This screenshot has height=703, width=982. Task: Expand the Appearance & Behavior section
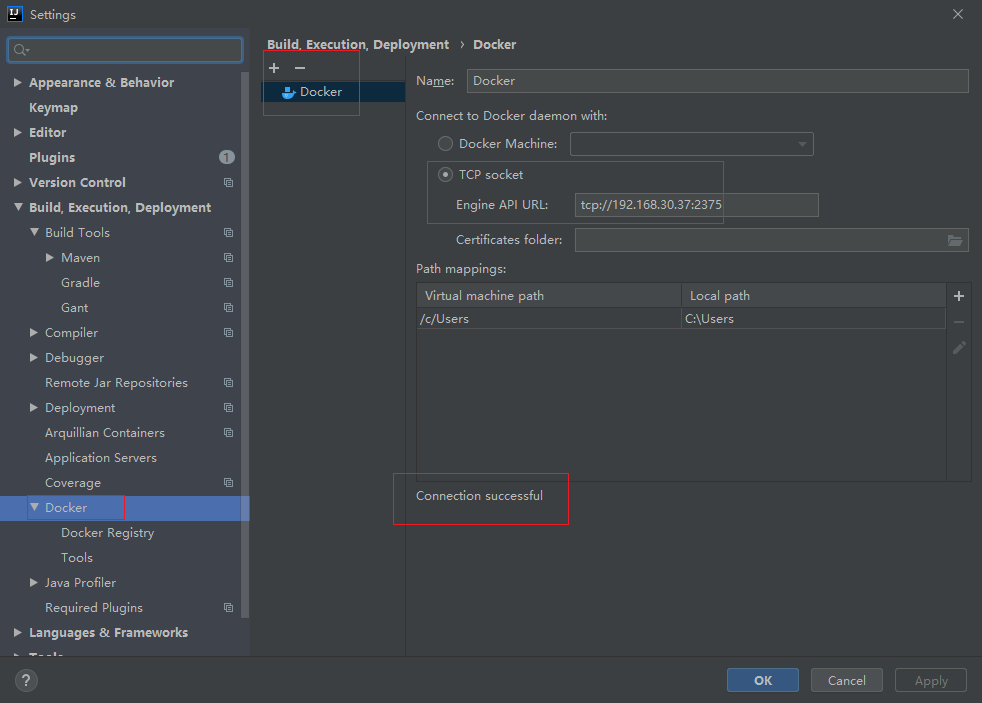tap(18, 83)
